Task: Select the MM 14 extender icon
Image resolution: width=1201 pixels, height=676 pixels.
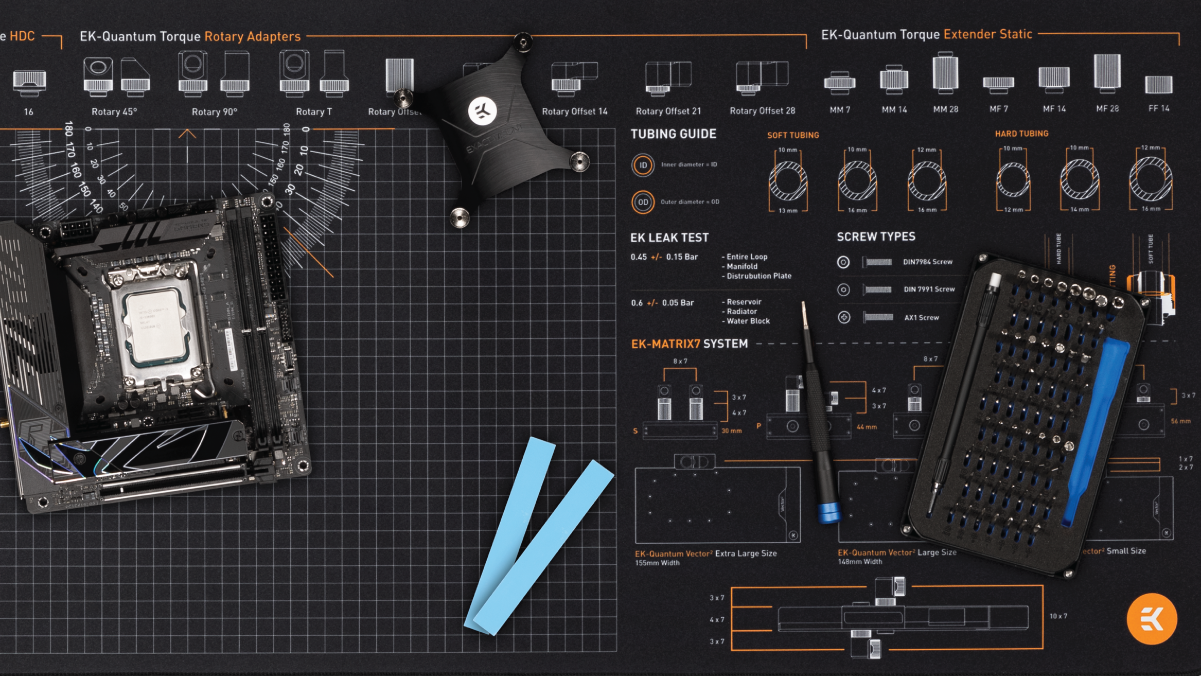Action: [894, 79]
